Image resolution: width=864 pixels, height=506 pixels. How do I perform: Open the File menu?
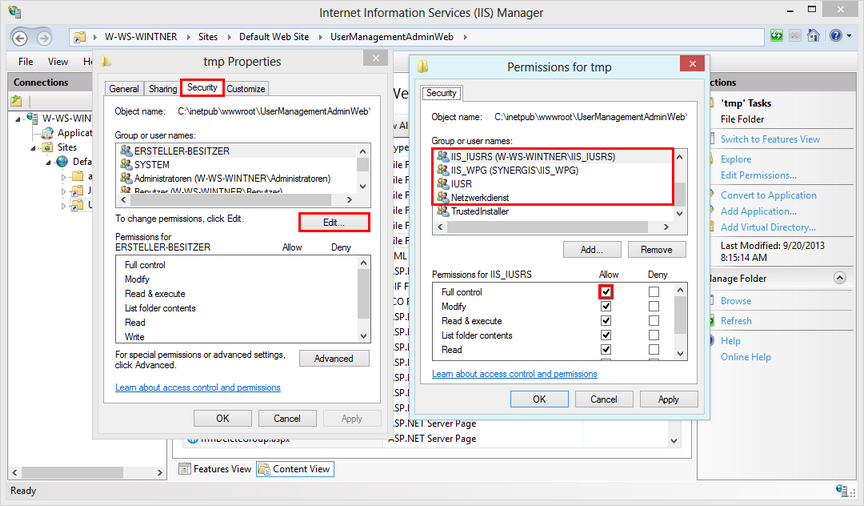pyautogui.click(x=25, y=61)
